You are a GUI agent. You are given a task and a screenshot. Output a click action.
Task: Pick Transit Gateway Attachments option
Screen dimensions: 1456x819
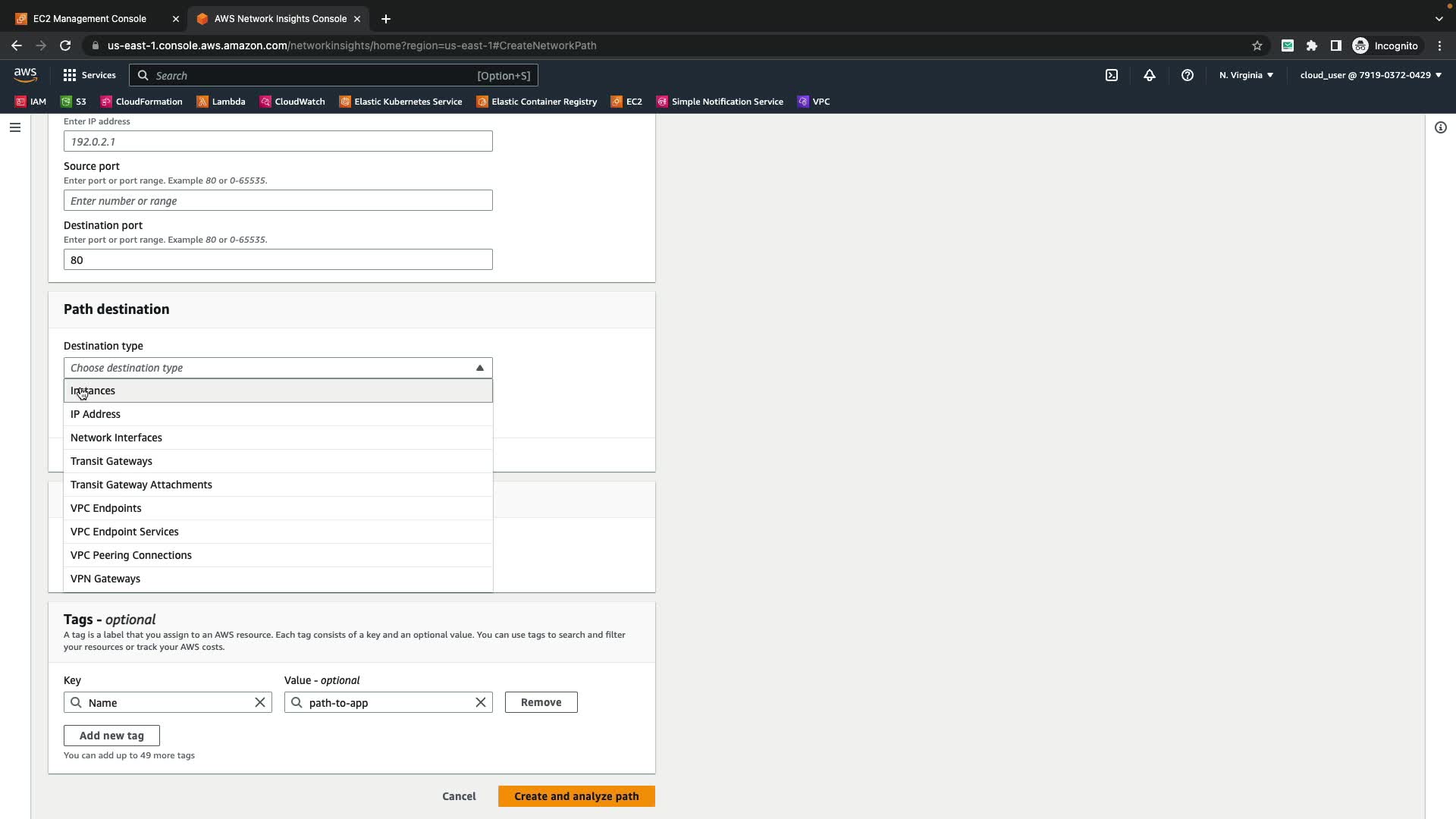(141, 485)
